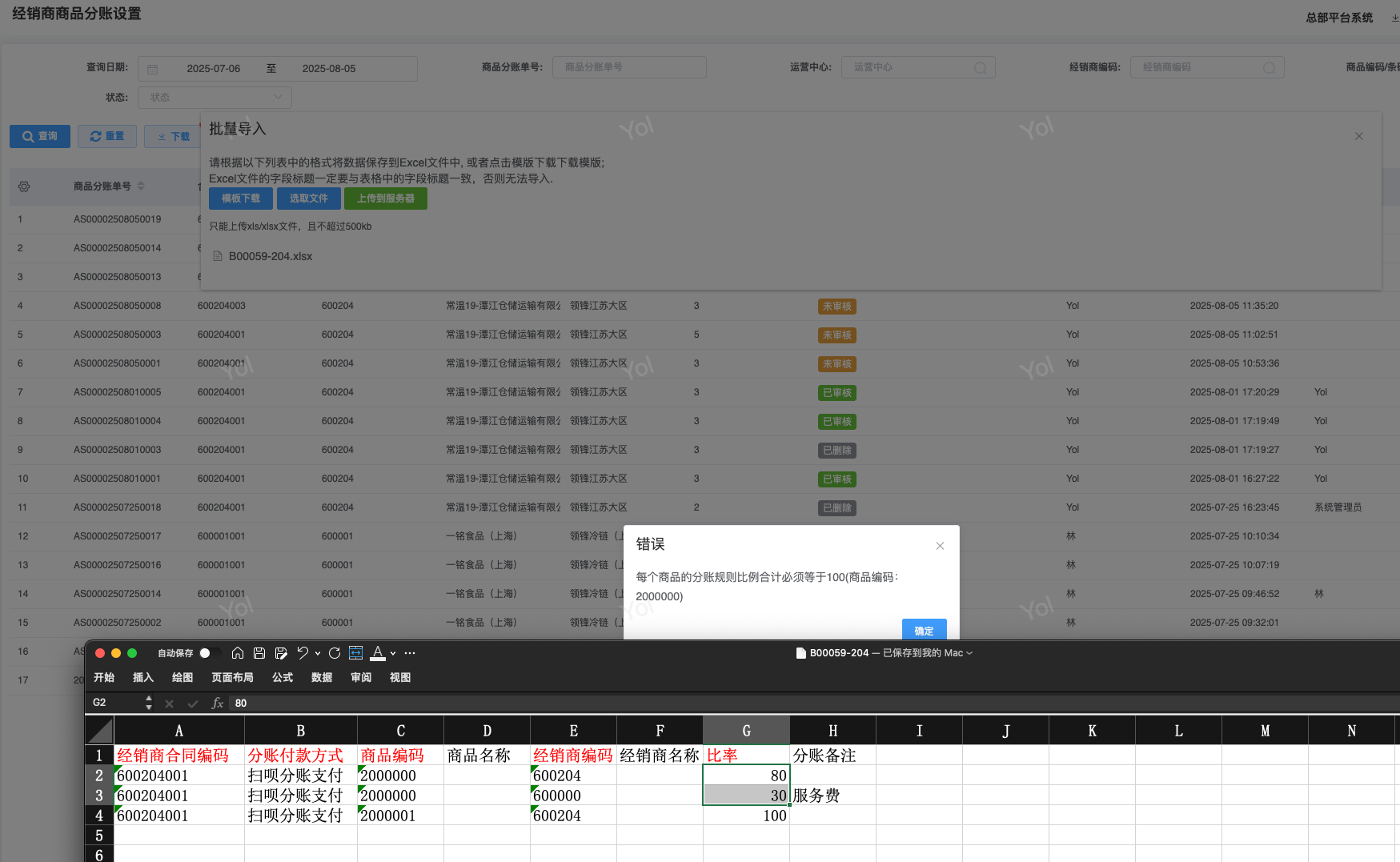
Task: Click the font color A swatch
Action: 378,653
